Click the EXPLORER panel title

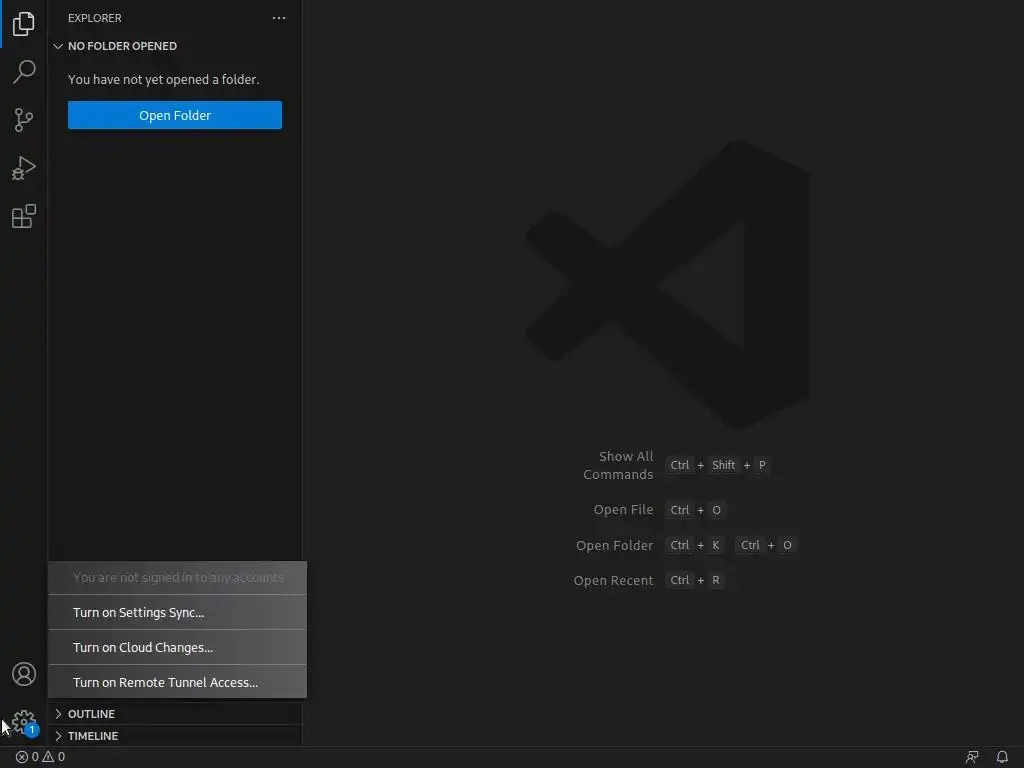95,18
